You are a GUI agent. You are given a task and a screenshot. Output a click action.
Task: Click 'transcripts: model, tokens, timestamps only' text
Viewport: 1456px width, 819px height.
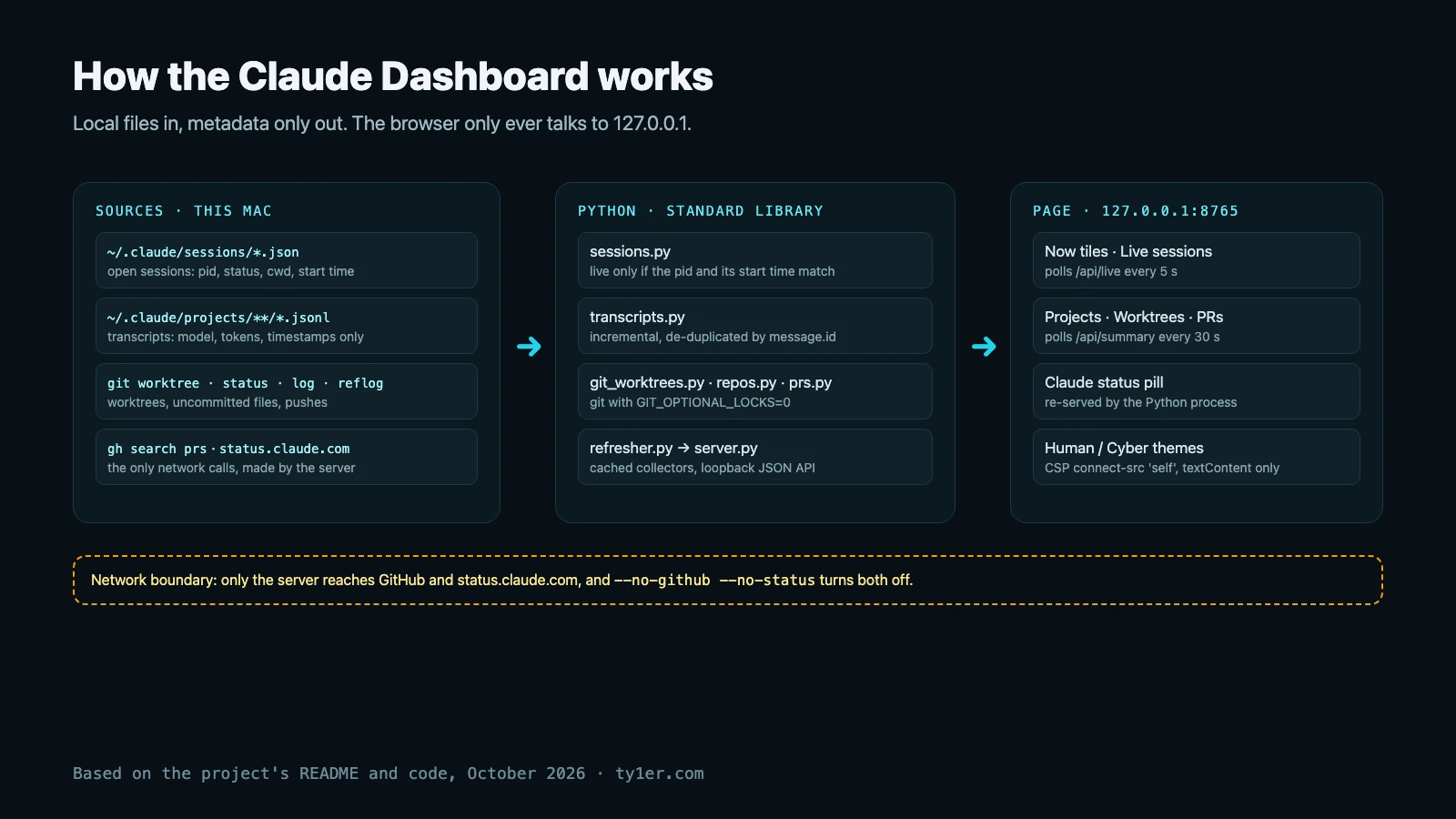pyautogui.click(x=236, y=337)
